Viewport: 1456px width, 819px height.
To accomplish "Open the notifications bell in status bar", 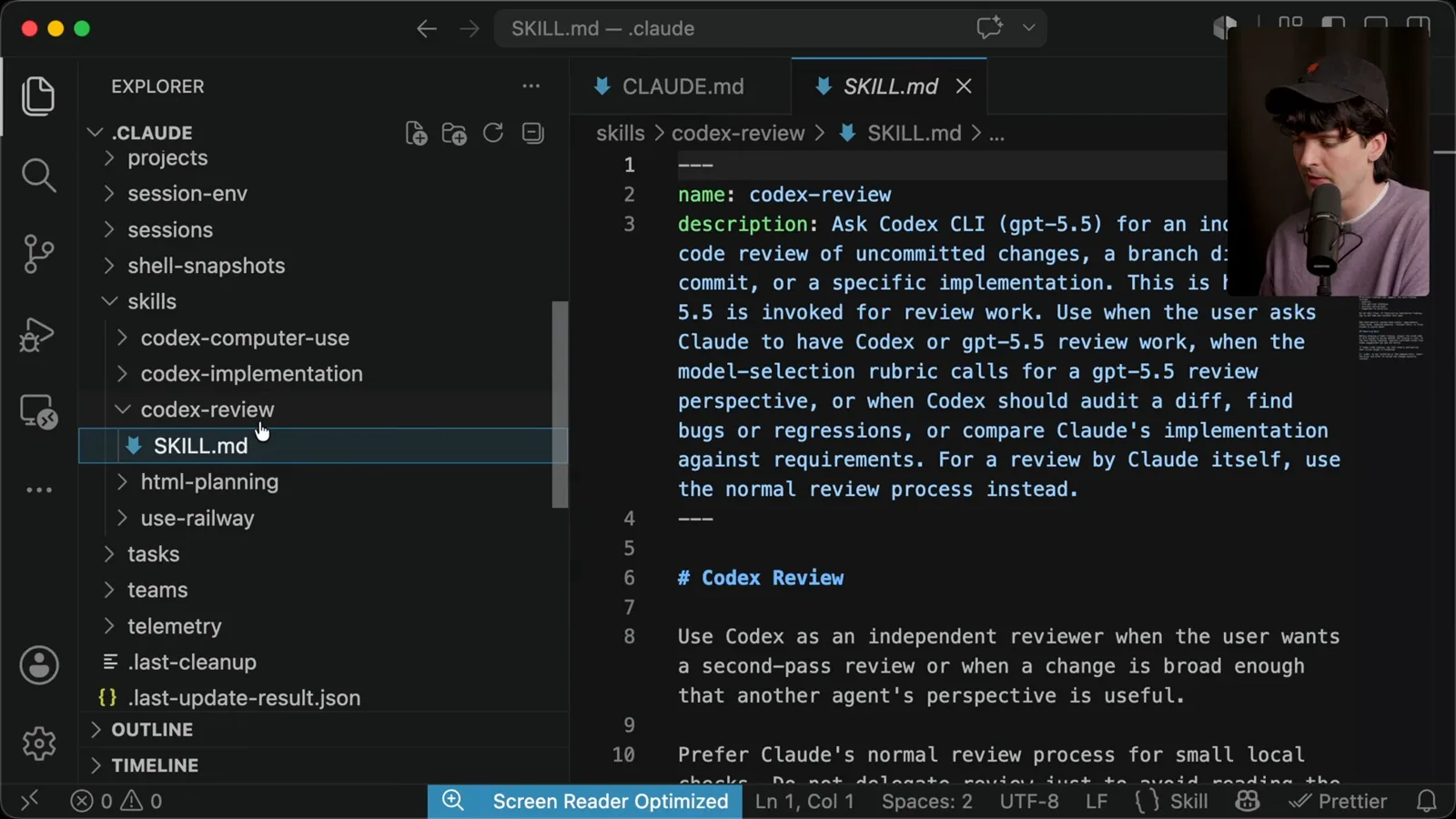I will pyautogui.click(x=1427, y=801).
